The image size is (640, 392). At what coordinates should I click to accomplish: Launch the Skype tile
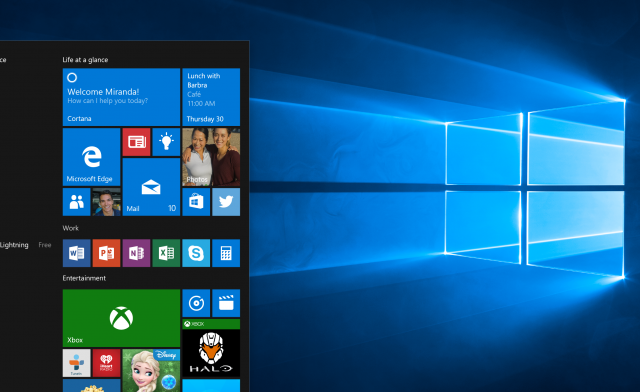196,253
